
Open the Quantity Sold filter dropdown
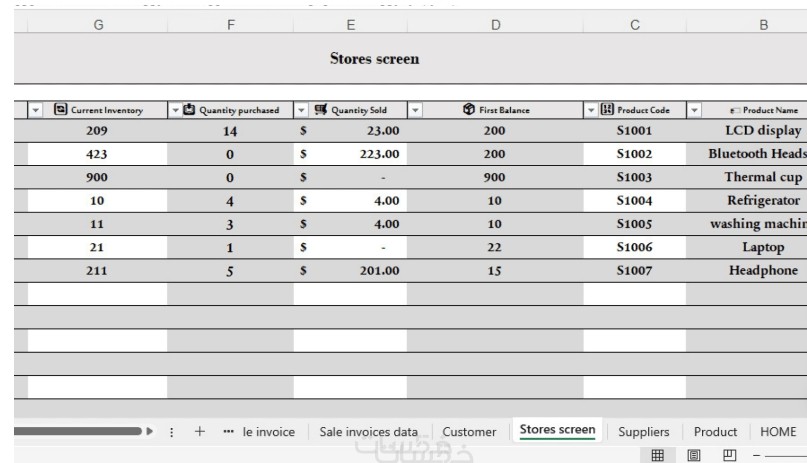pyautogui.click(x=300, y=110)
